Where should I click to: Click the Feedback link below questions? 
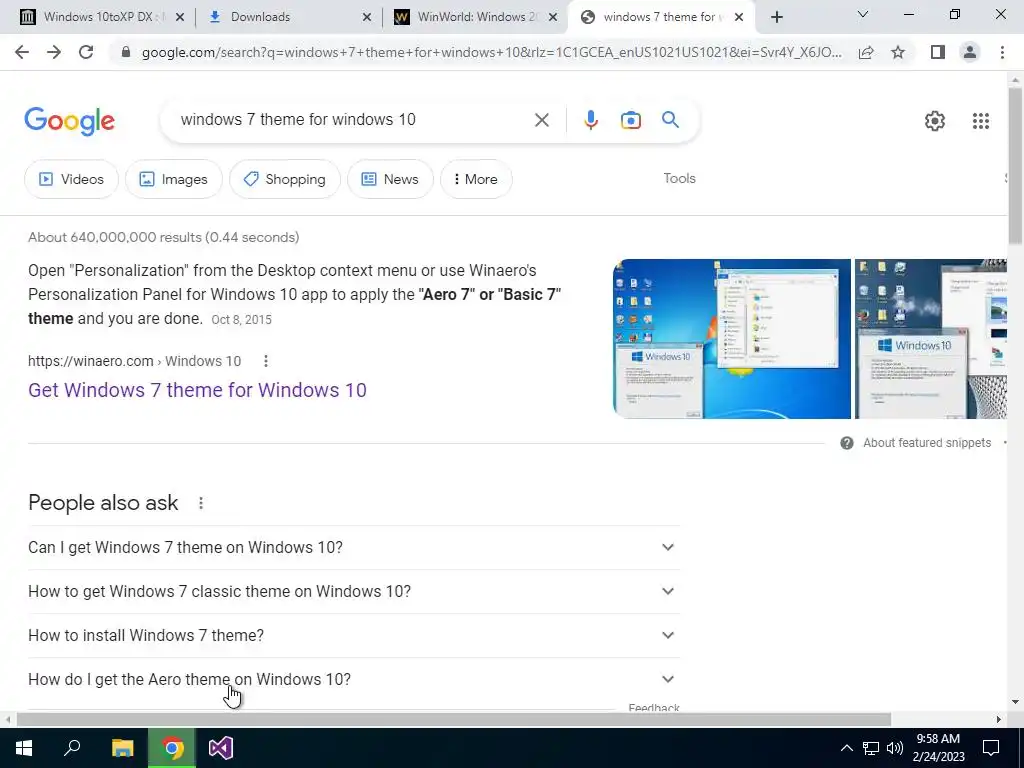pos(654,707)
